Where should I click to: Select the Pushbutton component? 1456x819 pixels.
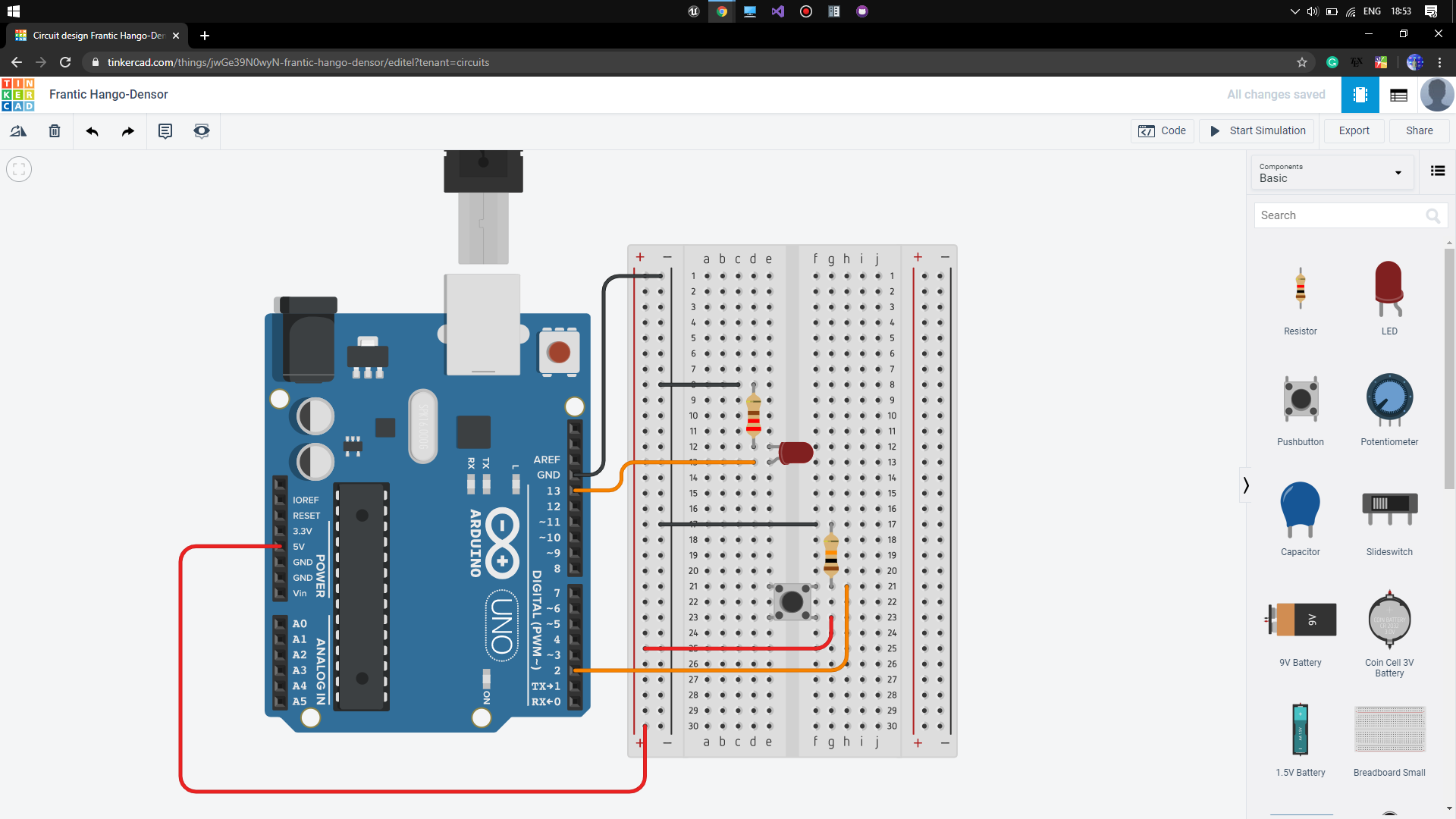(x=1300, y=400)
